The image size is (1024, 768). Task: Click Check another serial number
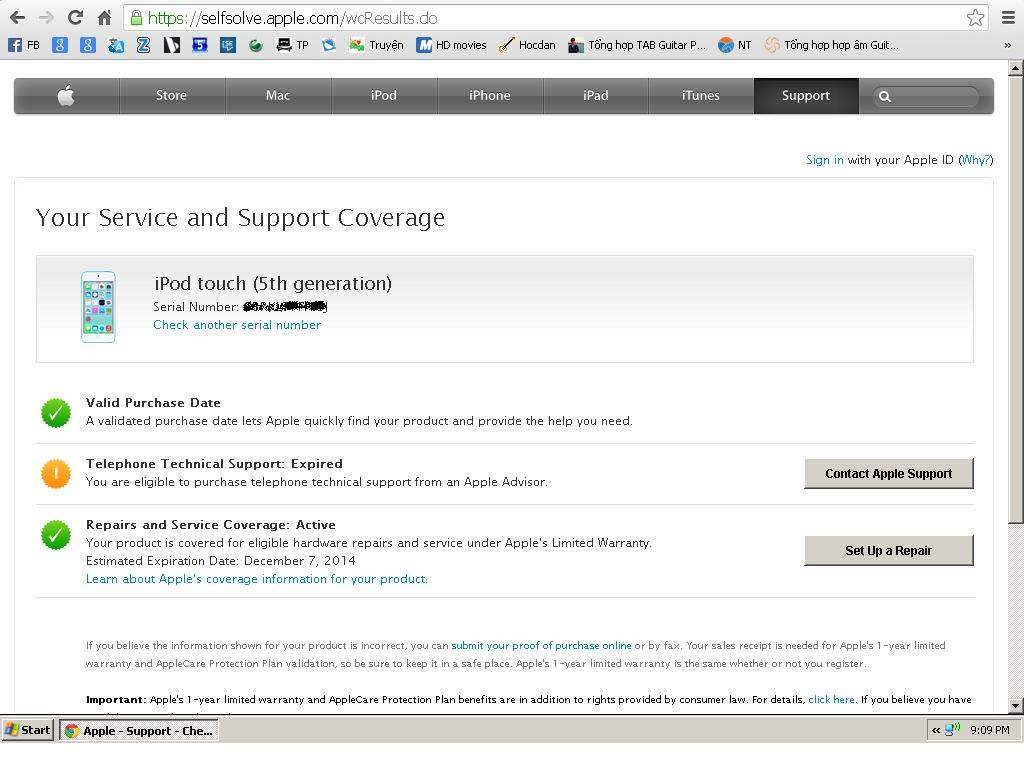[x=237, y=325]
